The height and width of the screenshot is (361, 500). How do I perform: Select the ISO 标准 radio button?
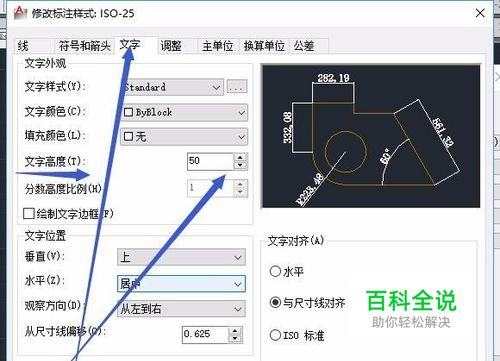point(275,335)
